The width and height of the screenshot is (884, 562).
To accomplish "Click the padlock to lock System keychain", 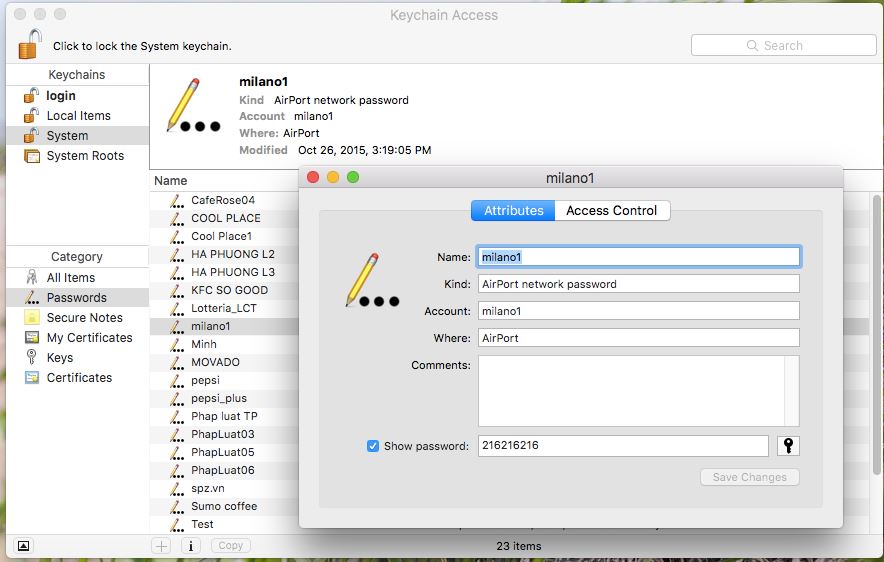I will tap(30, 44).
